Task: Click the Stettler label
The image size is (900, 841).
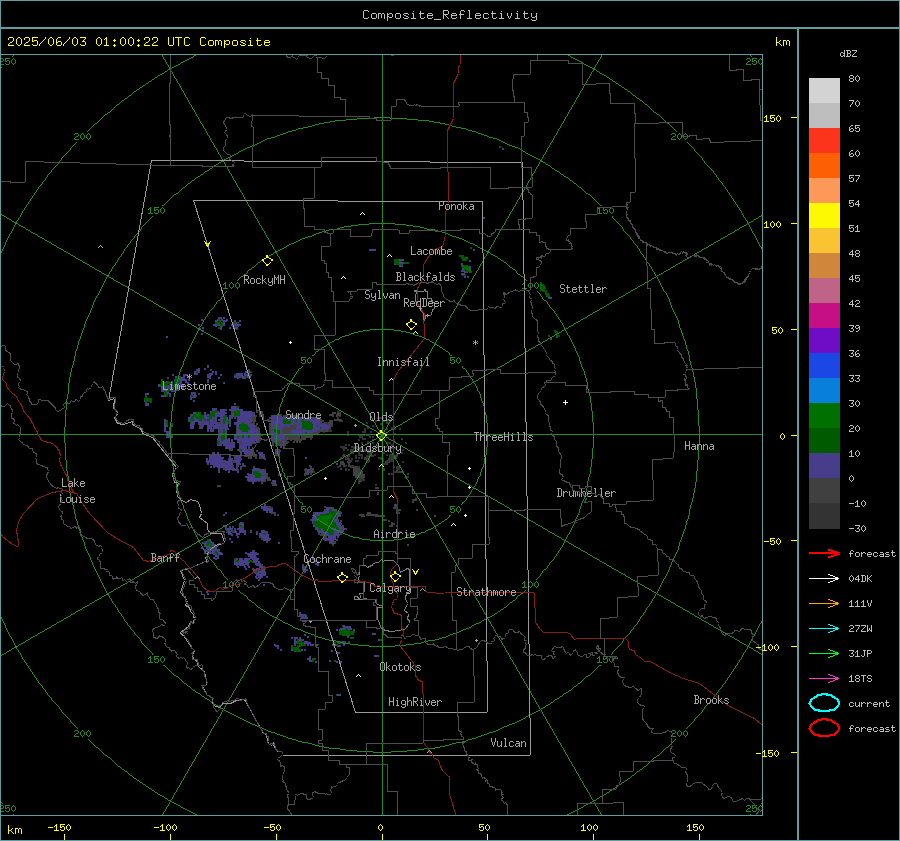Action: point(583,289)
